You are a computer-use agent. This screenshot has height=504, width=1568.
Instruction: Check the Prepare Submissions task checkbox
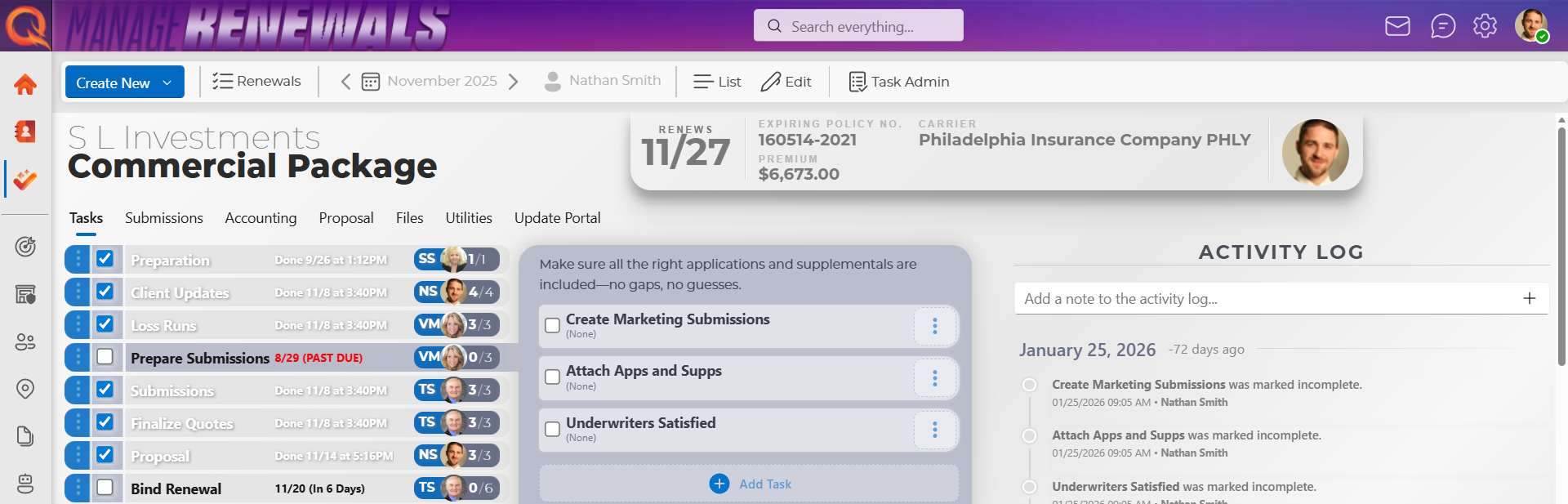click(105, 357)
